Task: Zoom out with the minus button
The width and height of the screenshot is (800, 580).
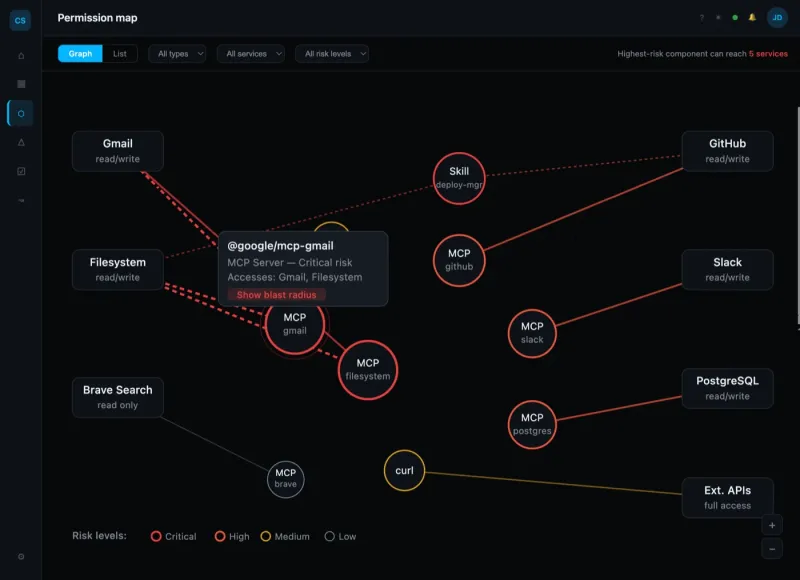Action: click(772, 549)
